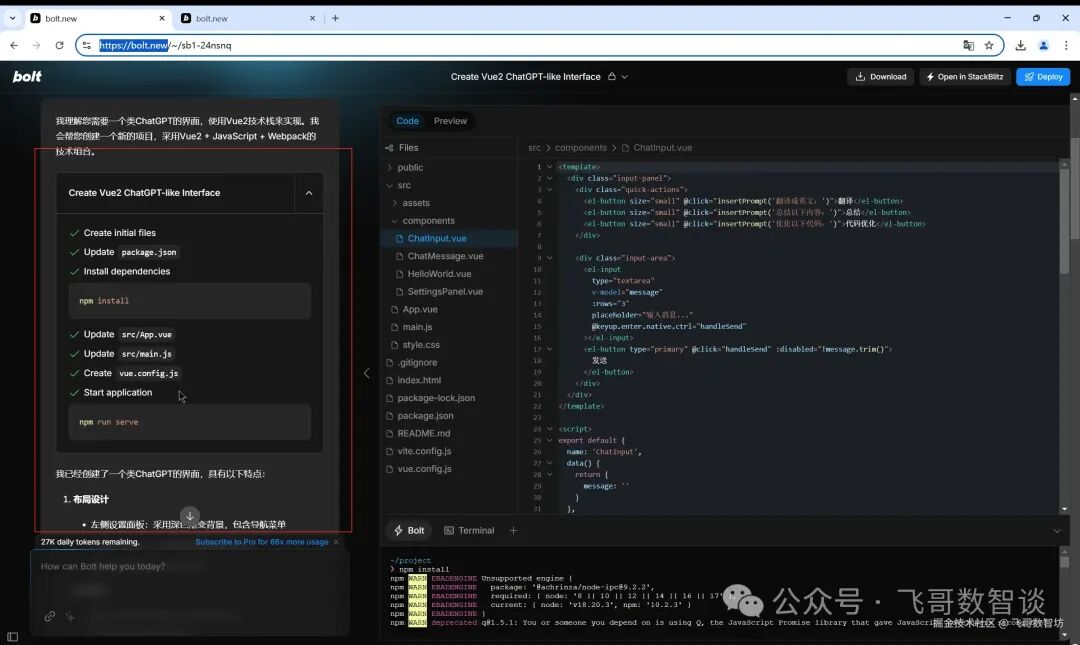The height and width of the screenshot is (645, 1080).
Task: Click src in the breadcrumb
Action: pos(534,147)
